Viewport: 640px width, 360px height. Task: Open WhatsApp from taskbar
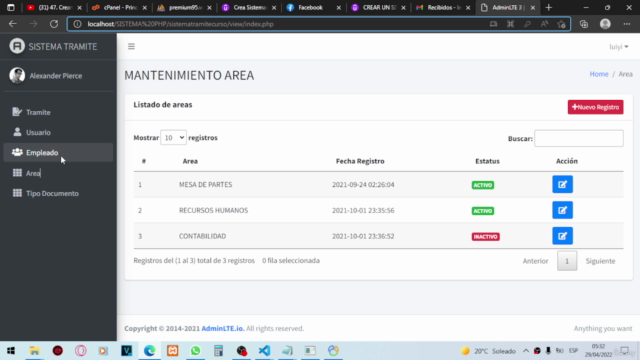pyautogui.click(x=196, y=351)
